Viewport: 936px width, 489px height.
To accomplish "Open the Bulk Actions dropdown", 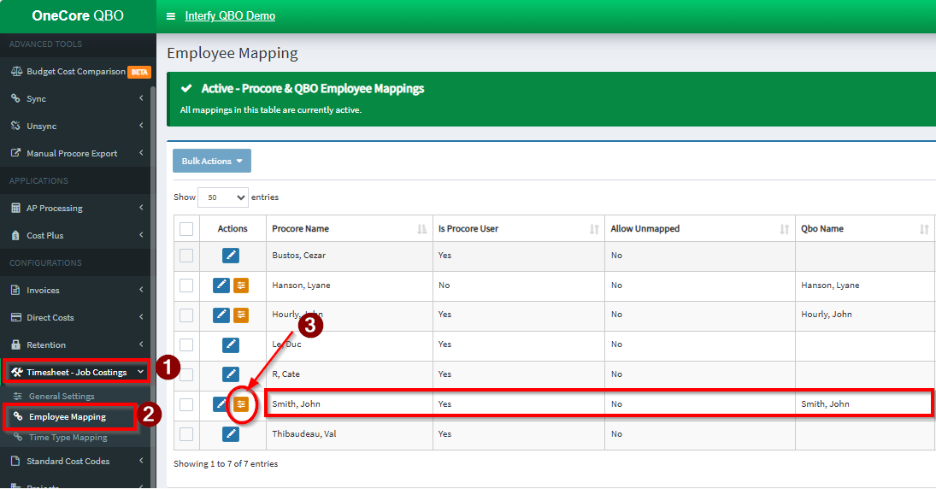I will pyautogui.click(x=212, y=161).
